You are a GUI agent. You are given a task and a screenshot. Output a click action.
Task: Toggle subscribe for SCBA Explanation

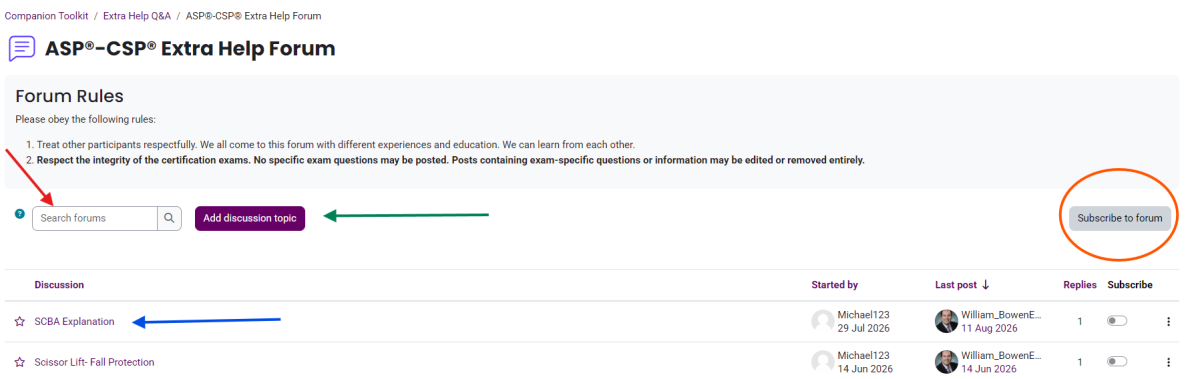click(x=1117, y=321)
